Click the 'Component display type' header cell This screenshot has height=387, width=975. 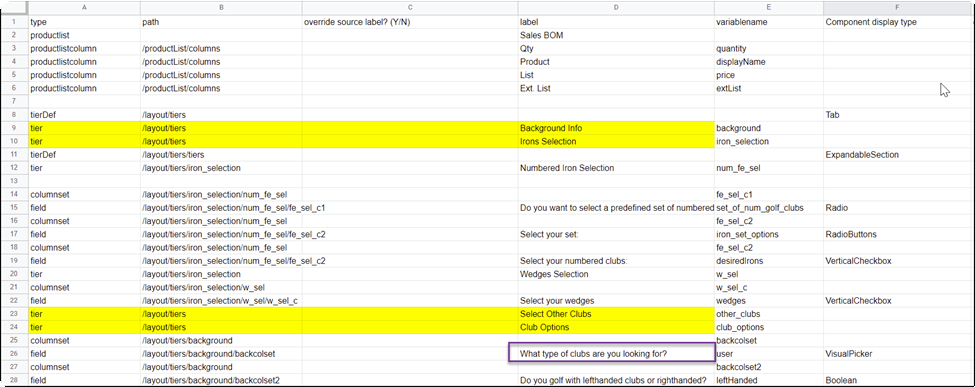(x=897, y=22)
